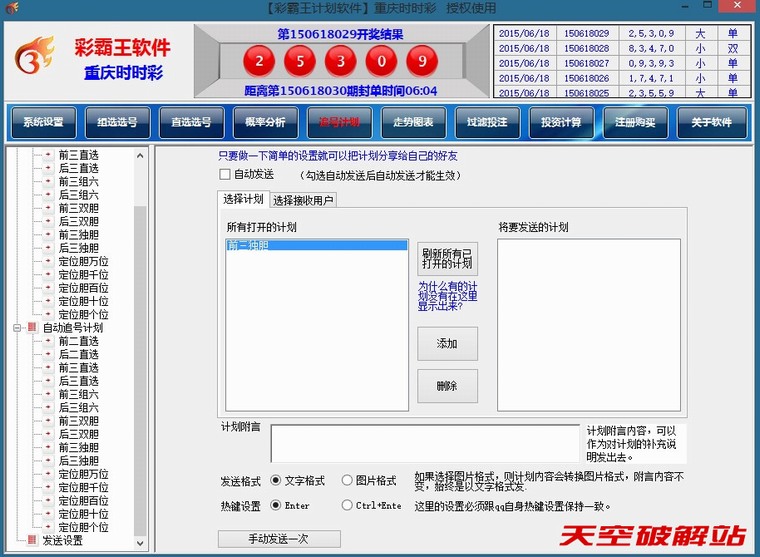This screenshot has height=557, width=760.
Task: Click into the 计划附言 text field
Action: click(424, 442)
